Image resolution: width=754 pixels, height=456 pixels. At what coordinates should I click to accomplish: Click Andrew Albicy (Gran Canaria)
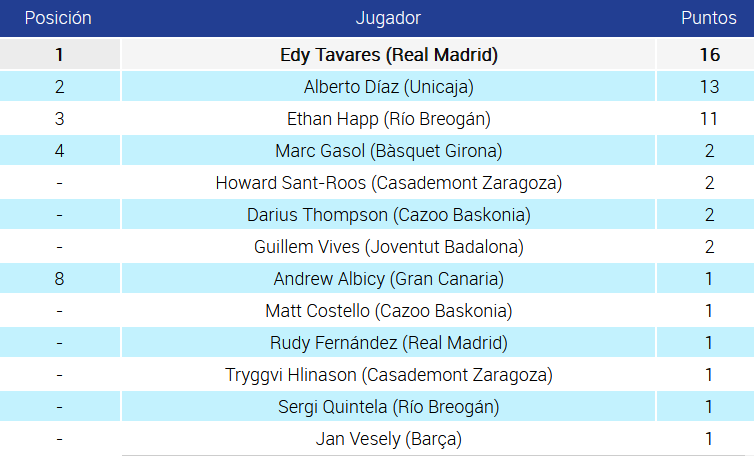[388, 279]
